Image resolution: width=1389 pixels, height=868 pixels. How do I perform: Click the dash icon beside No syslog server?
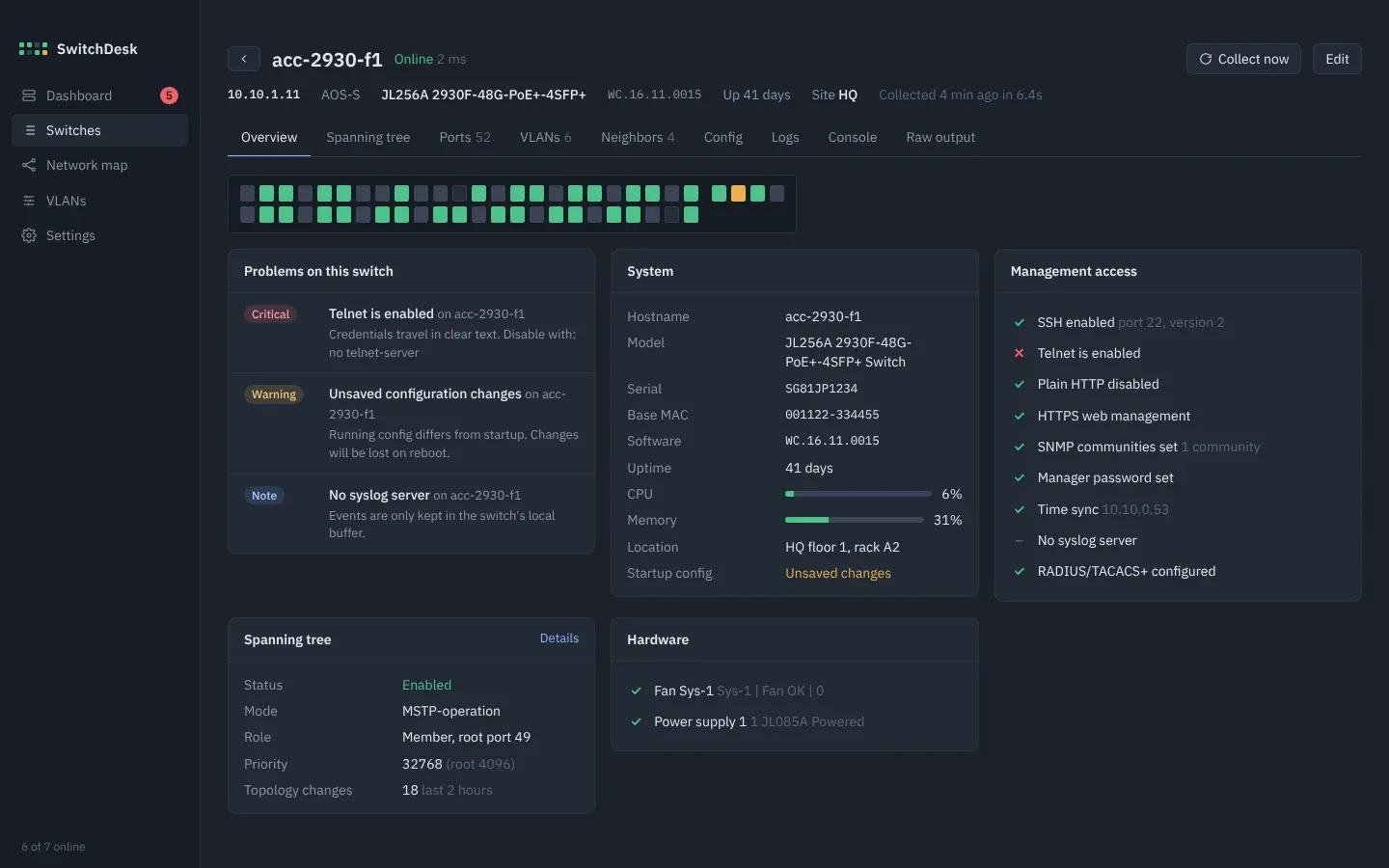tap(1019, 540)
